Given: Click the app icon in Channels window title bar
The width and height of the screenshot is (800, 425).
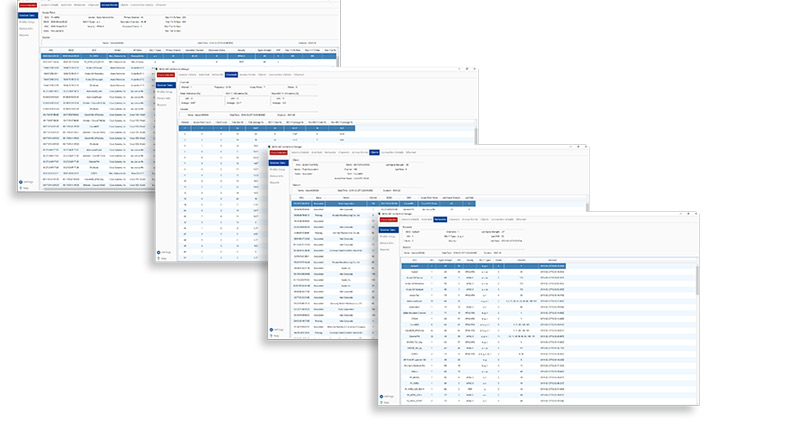Looking at the screenshot, I should pos(156,68).
